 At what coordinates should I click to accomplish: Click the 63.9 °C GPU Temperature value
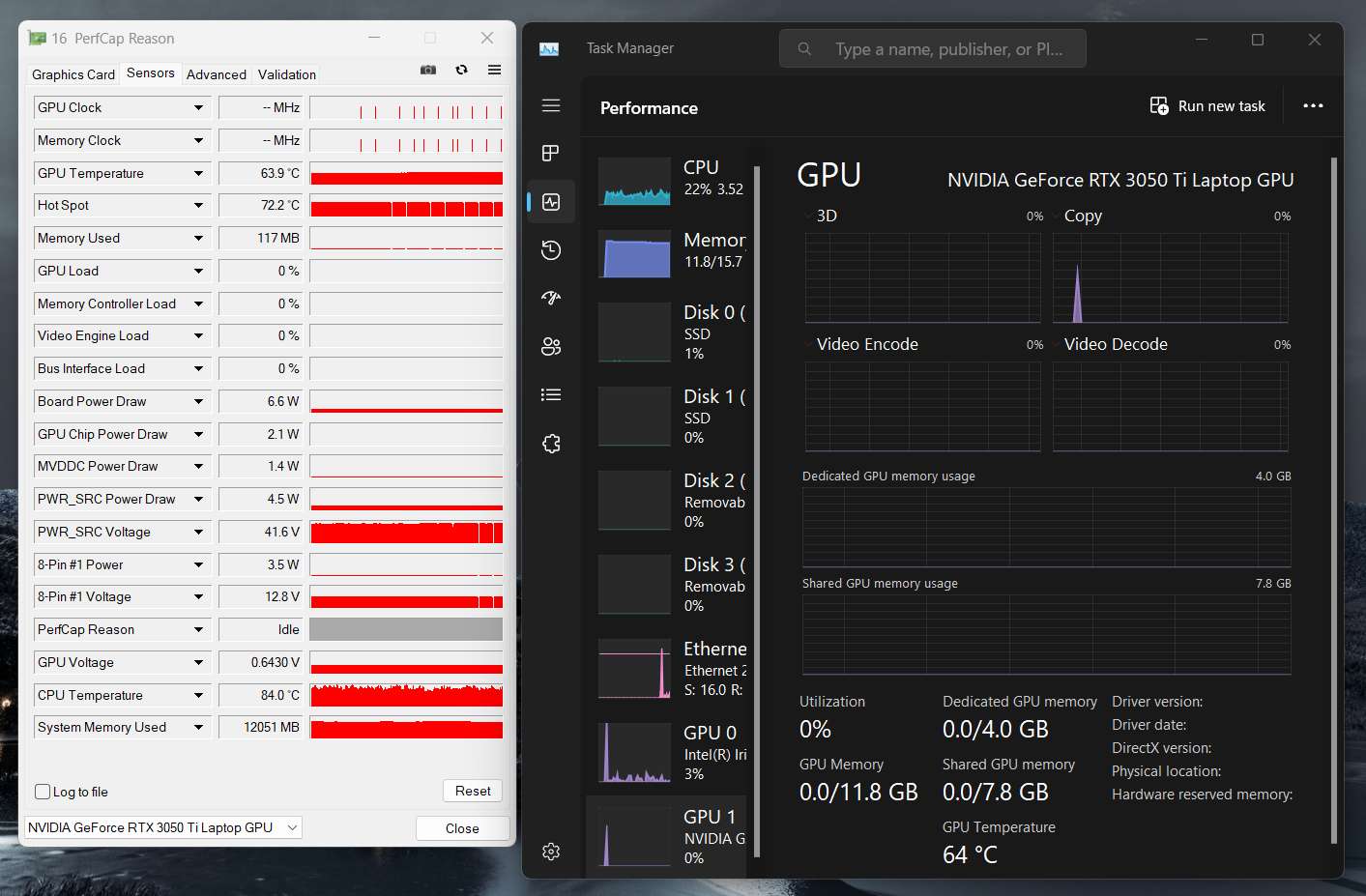(260, 173)
